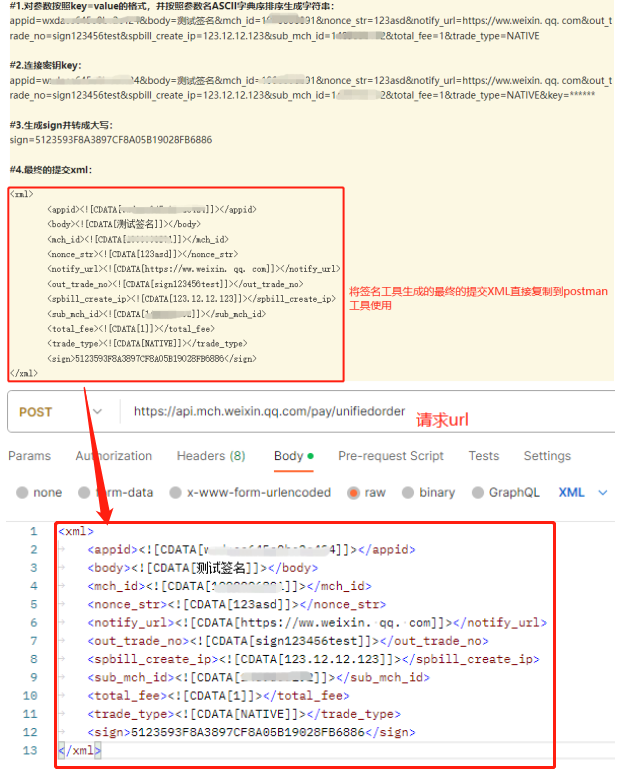Click line 1 opening xml tag in editor
Image resolution: width=619 pixels, height=770 pixels.
coord(76,531)
